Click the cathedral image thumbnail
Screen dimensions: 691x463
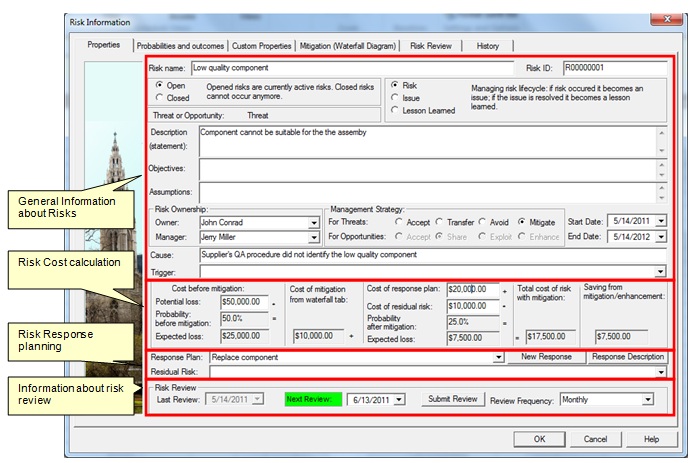(114, 238)
